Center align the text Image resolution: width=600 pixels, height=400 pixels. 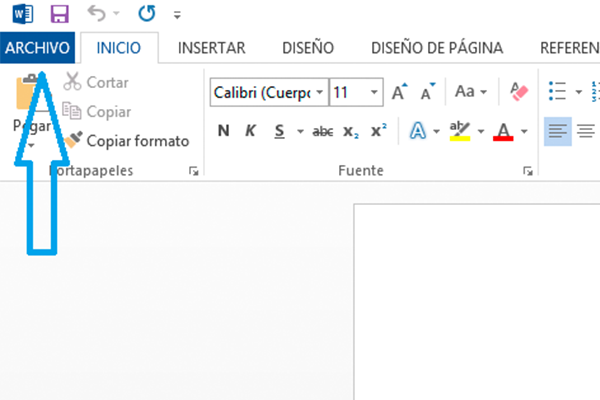[x=586, y=131]
